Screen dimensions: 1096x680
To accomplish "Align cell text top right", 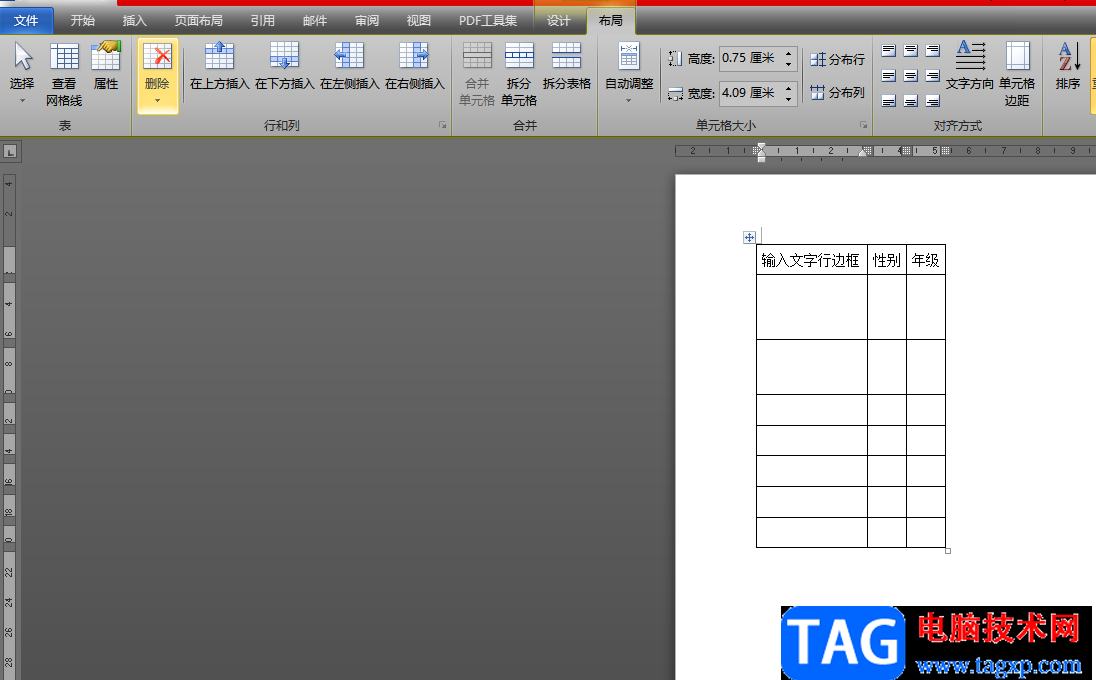I will [933, 50].
